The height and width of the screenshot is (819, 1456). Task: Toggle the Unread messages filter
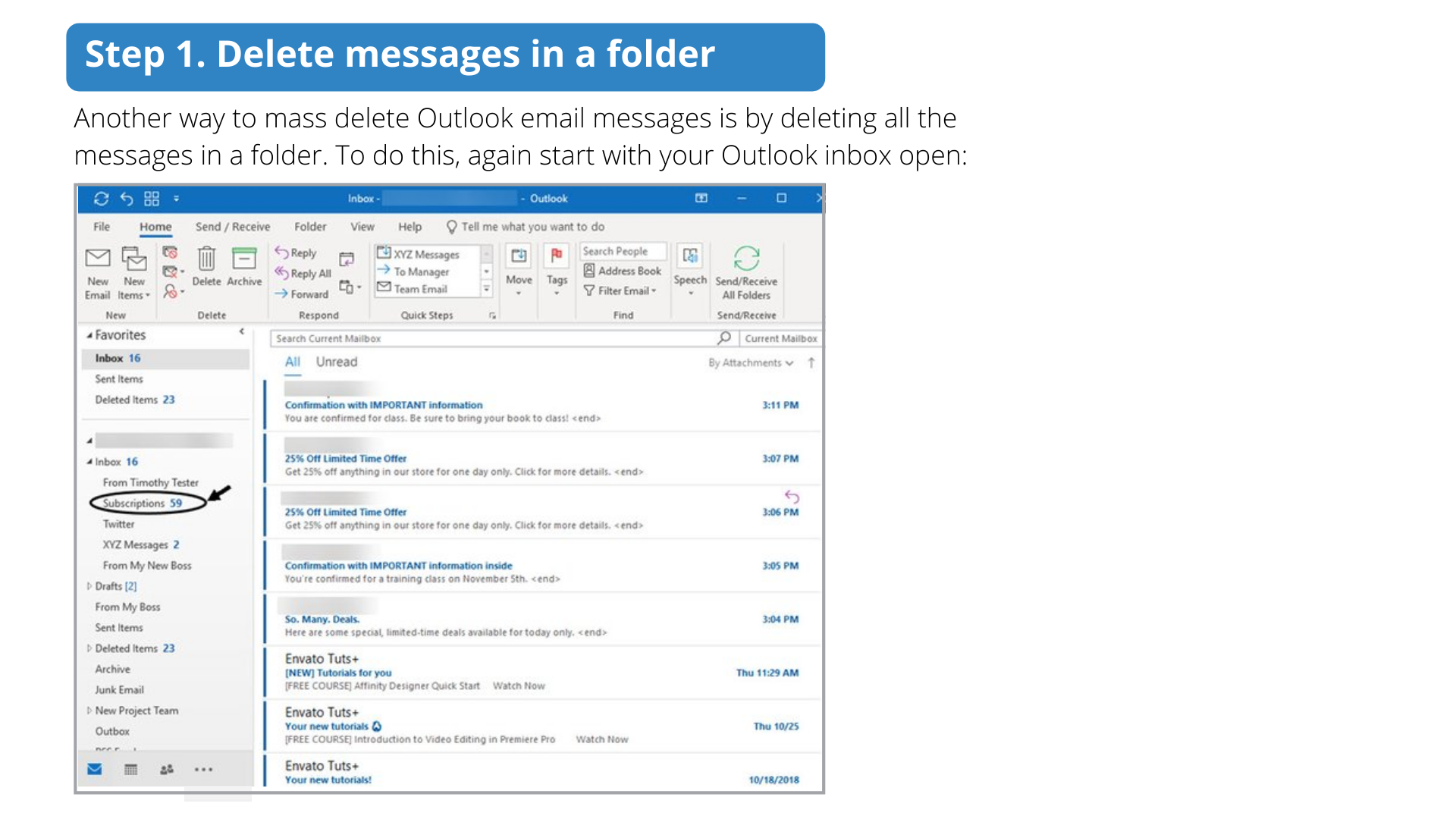pyautogui.click(x=336, y=362)
